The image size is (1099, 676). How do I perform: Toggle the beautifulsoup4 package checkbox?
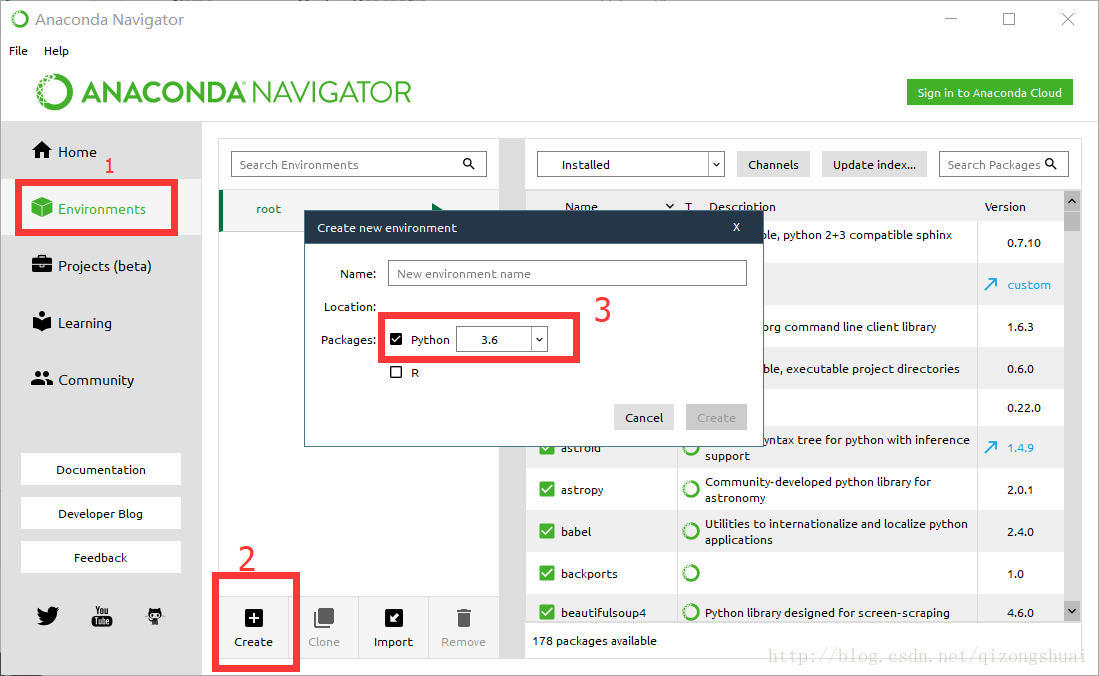(x=547, y=612)
